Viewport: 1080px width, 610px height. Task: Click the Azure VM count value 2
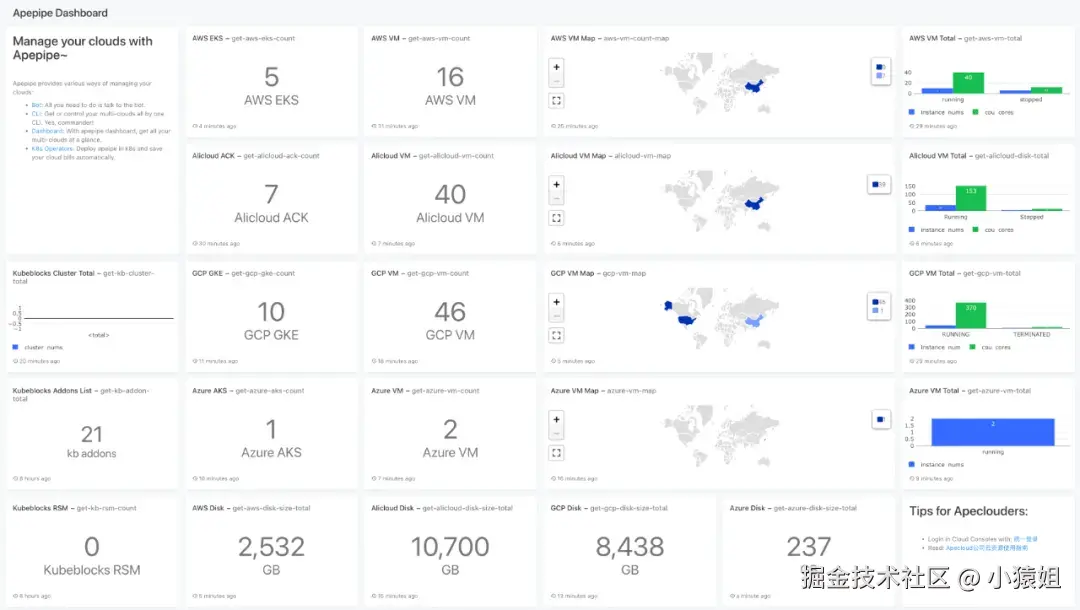coord(450,430)
